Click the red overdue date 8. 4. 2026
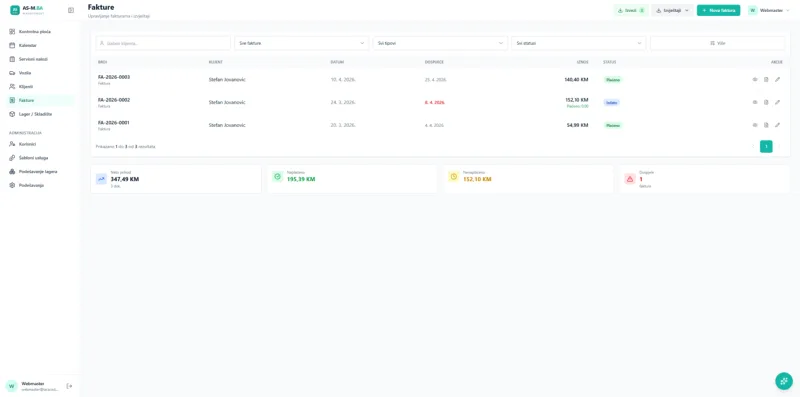The image size is (800, 397). pos(435,103)
